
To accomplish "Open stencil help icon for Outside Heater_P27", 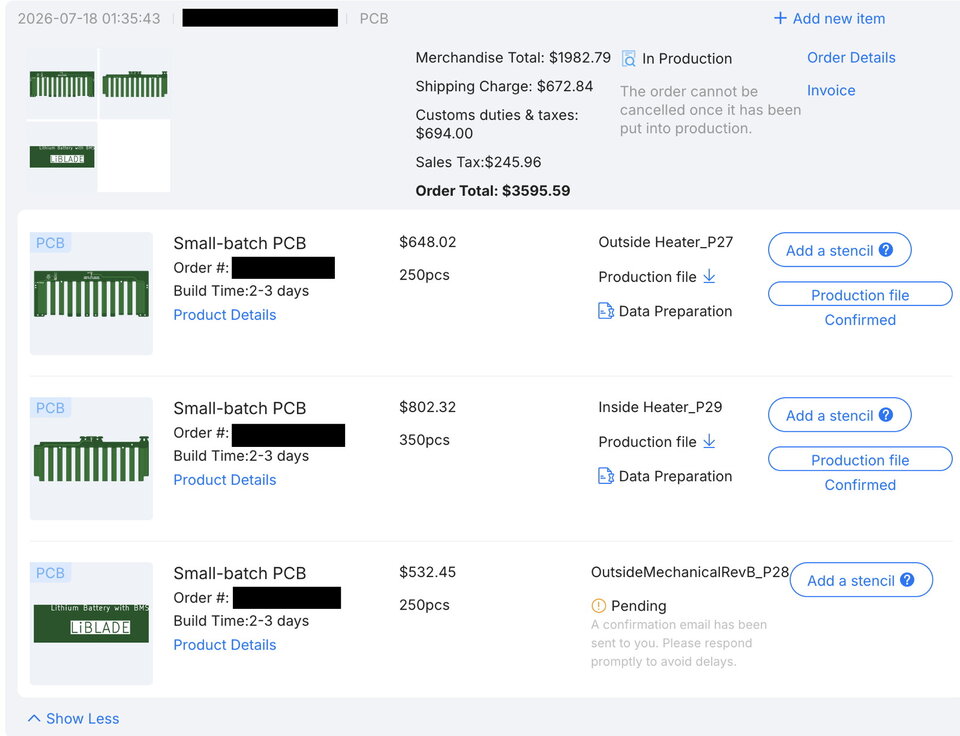I will (886, 250).
